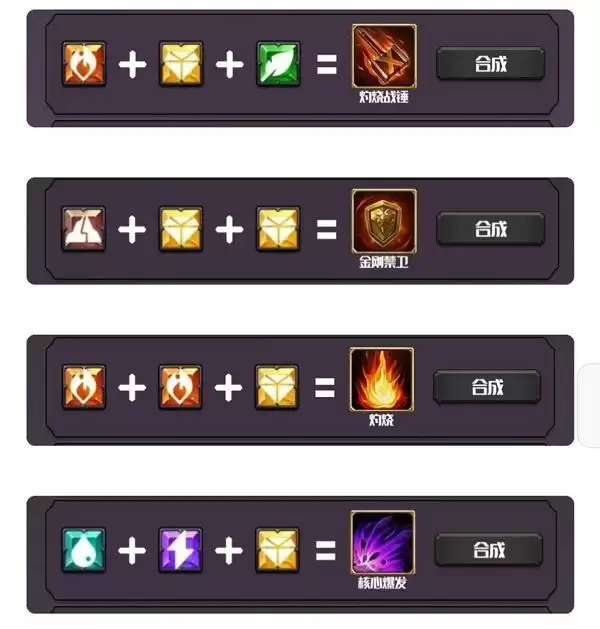
Task: Select the third yellow gem in the 金刚禁卫 recipe
Action: click(278, 229)
